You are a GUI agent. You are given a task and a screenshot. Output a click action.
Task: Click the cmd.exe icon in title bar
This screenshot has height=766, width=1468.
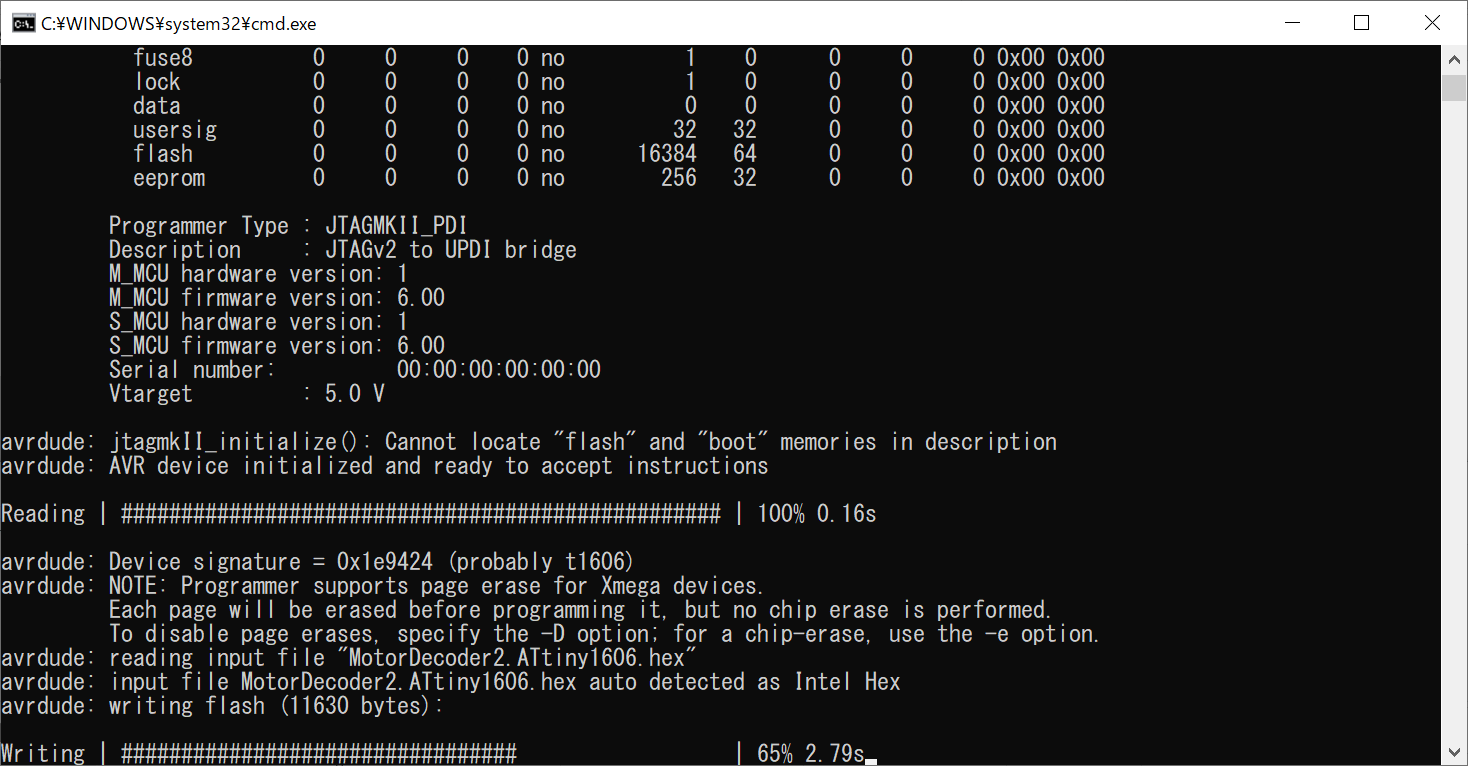click(x=23, y=23)
